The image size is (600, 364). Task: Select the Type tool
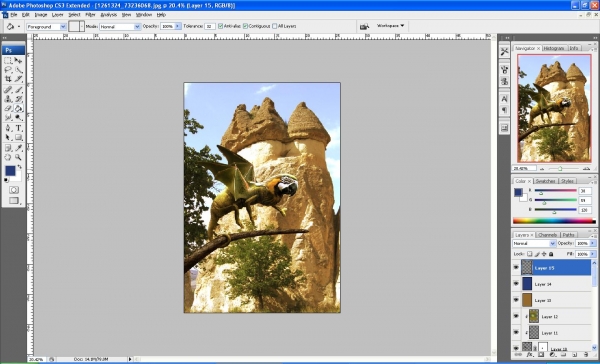18,128
